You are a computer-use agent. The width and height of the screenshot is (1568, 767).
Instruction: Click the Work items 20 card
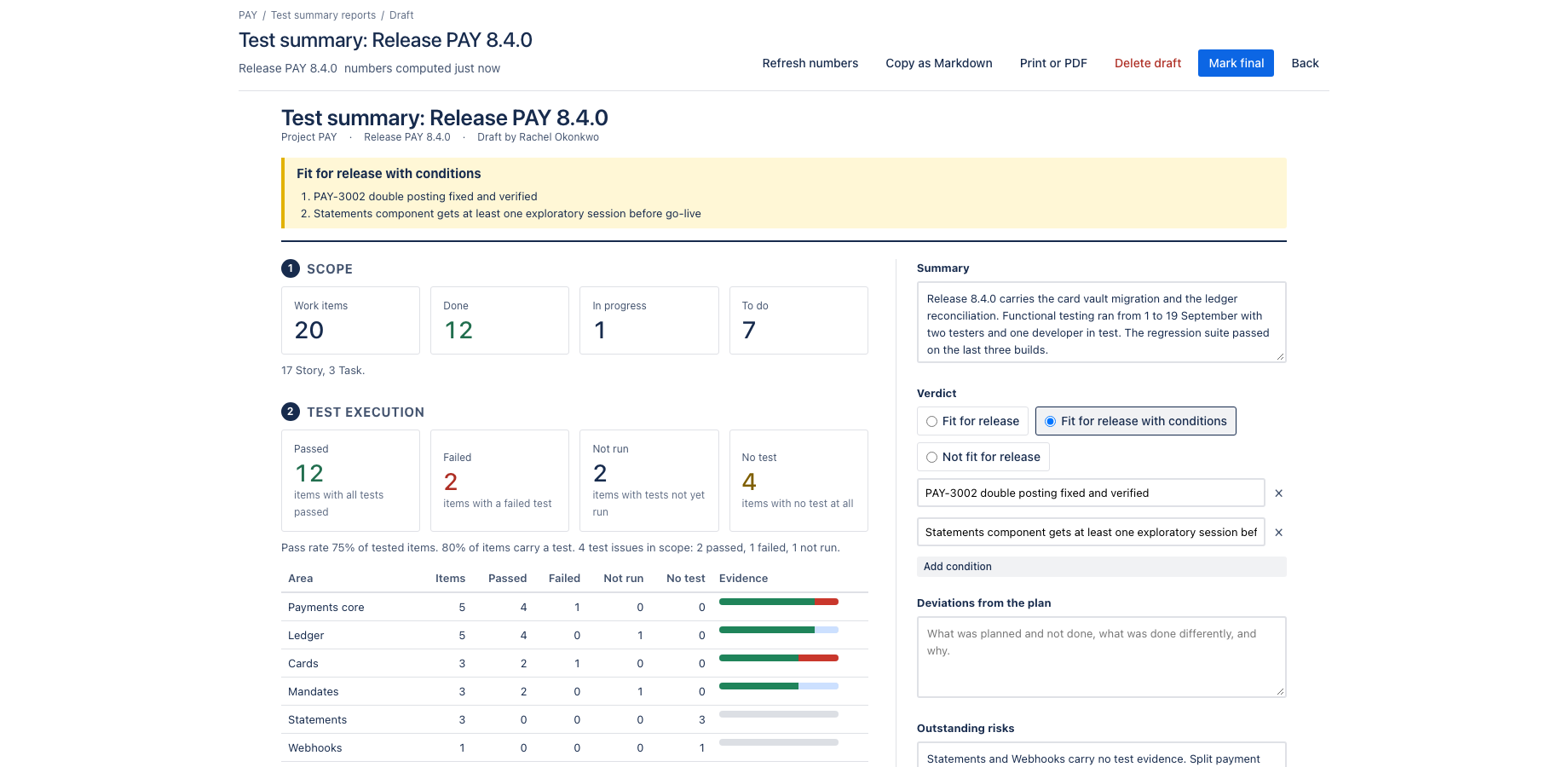coord(350,320)
